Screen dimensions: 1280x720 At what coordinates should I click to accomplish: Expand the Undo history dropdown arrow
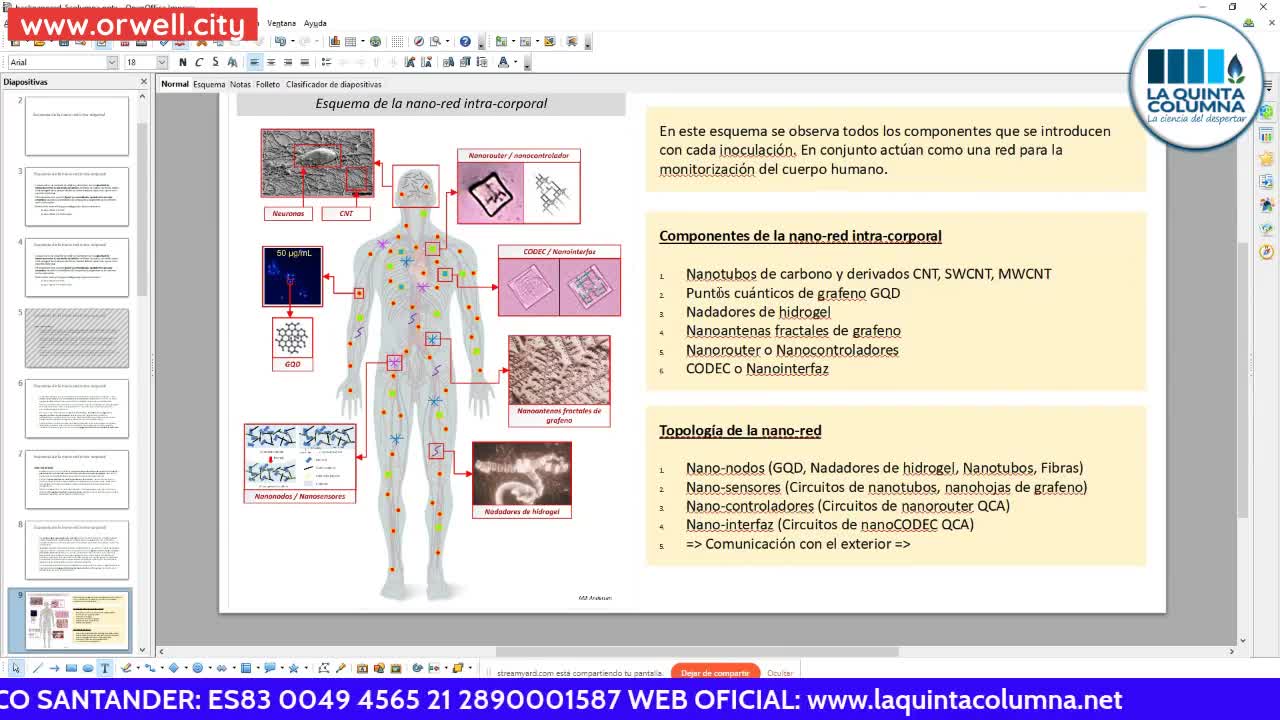click(x=292, y=41)
